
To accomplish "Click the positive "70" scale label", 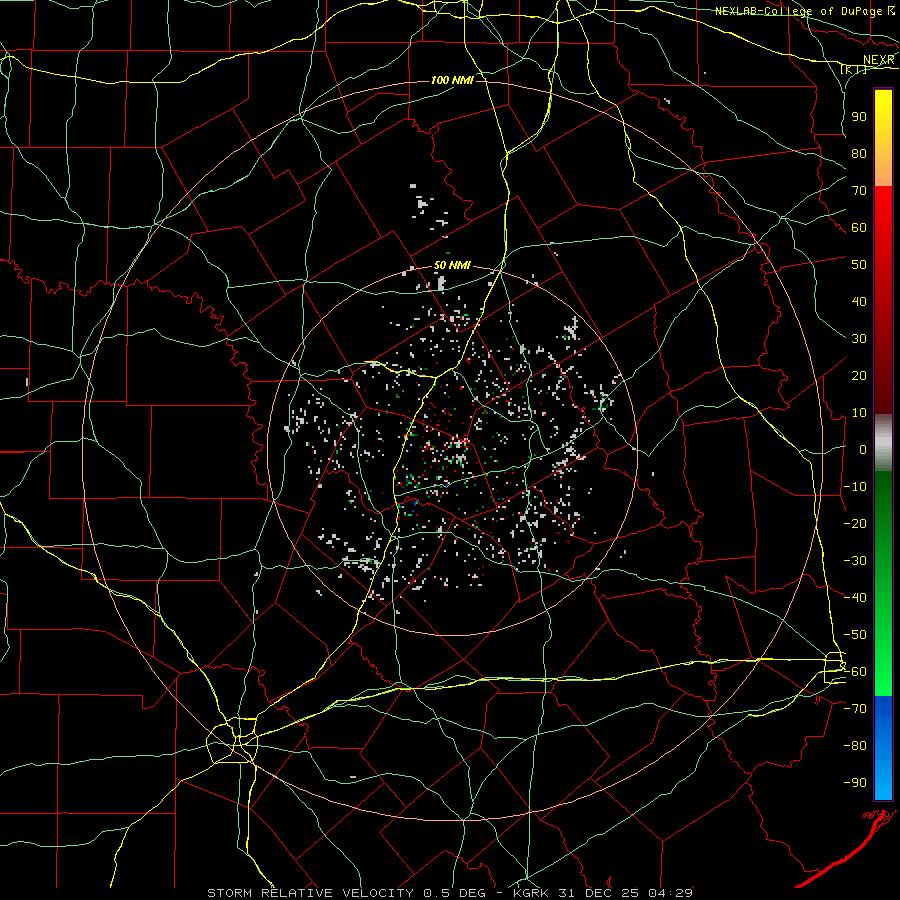I will [x=859, y=191].
